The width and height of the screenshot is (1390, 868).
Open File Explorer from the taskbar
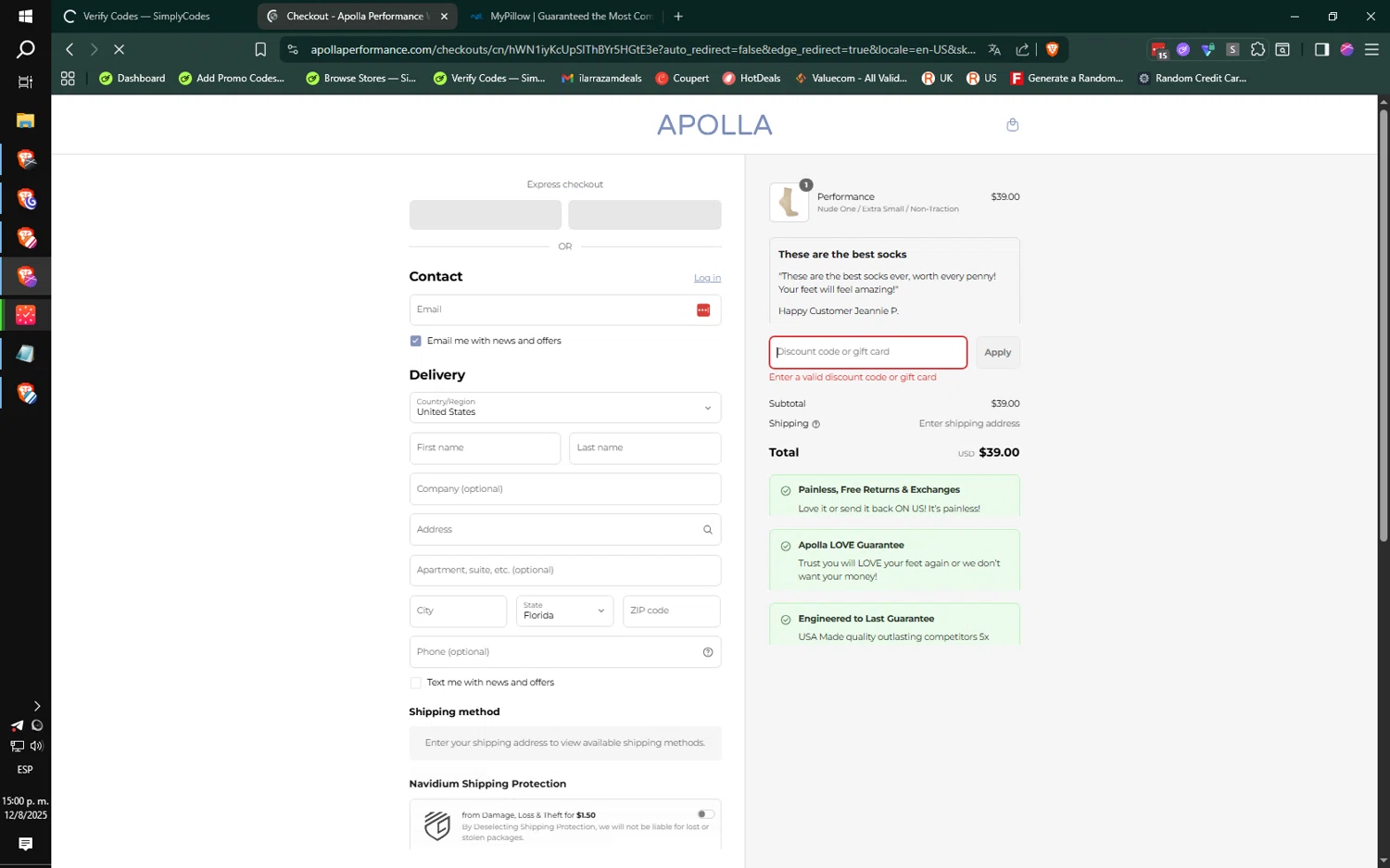(x=25, y=120)
